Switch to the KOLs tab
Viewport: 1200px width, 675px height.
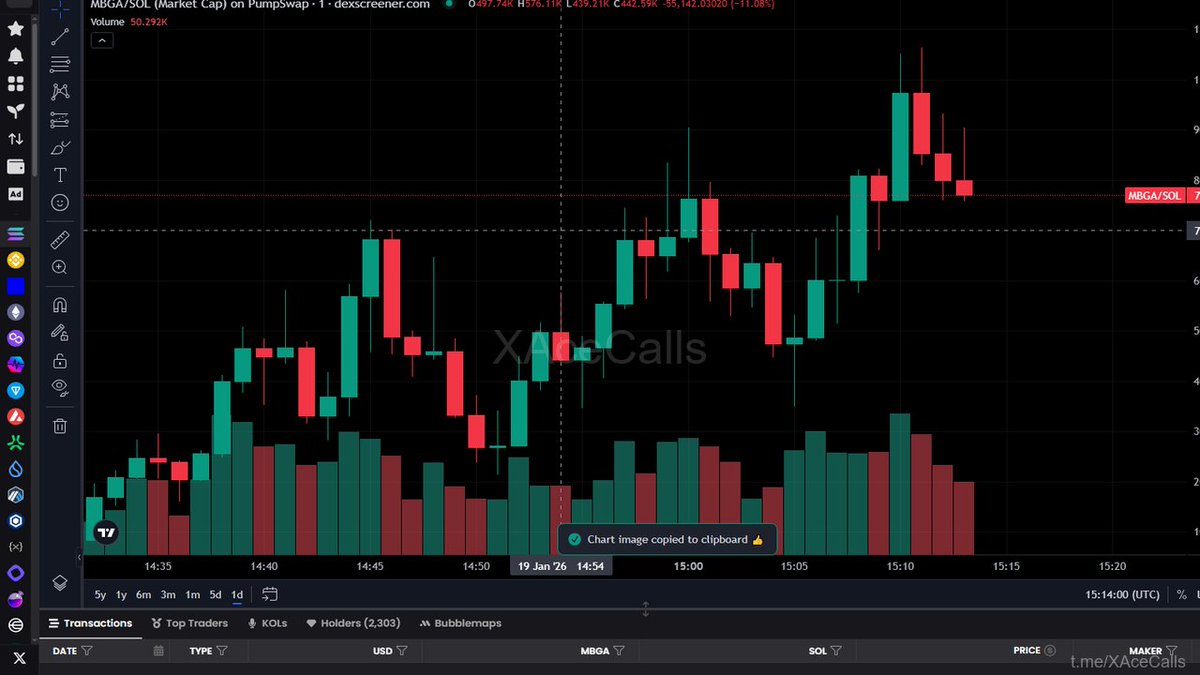267,623
